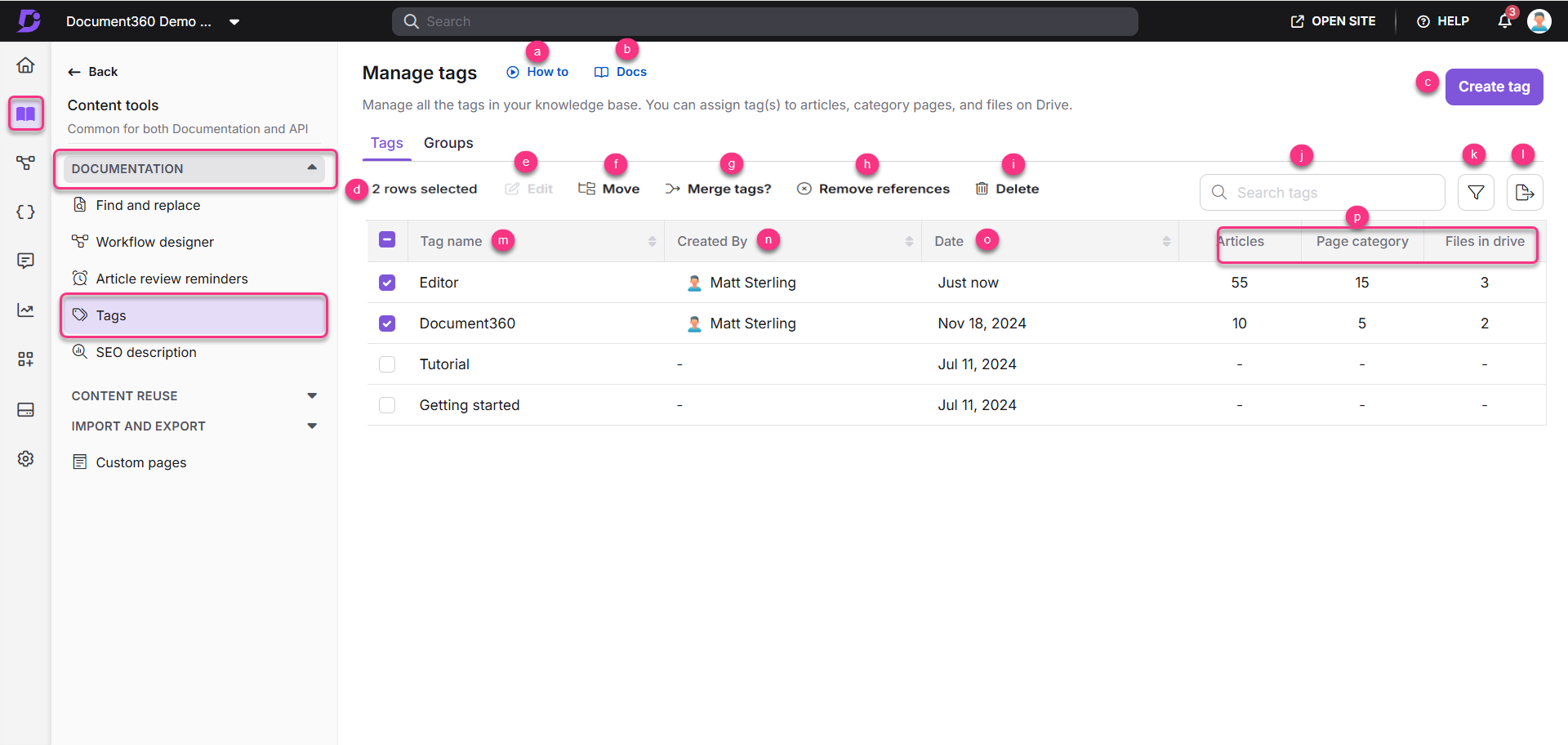Click the Remove references circle icon
Screen dimensions: 1568x745
tap(804, 189)
